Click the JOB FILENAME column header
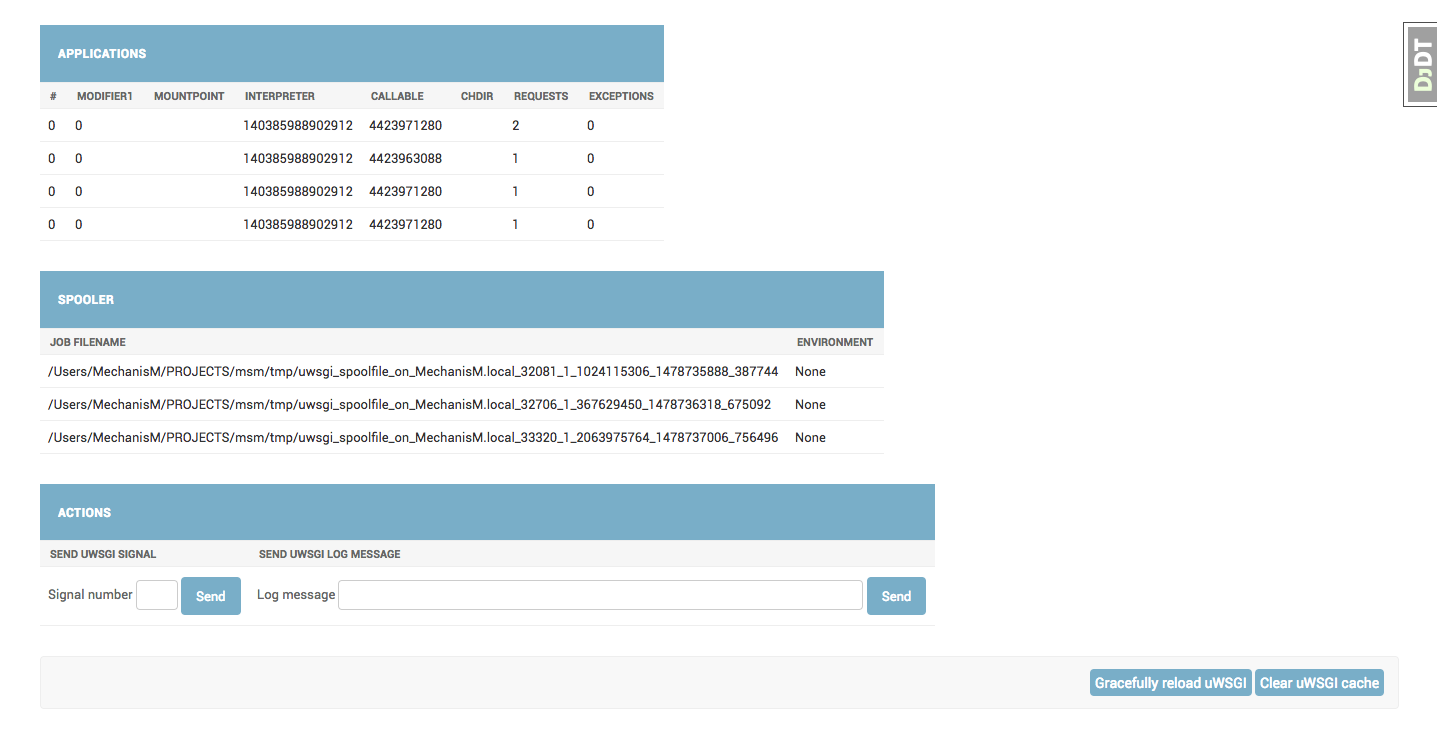The width and height of the screenshot is (1437, 751). coord(88,342)
